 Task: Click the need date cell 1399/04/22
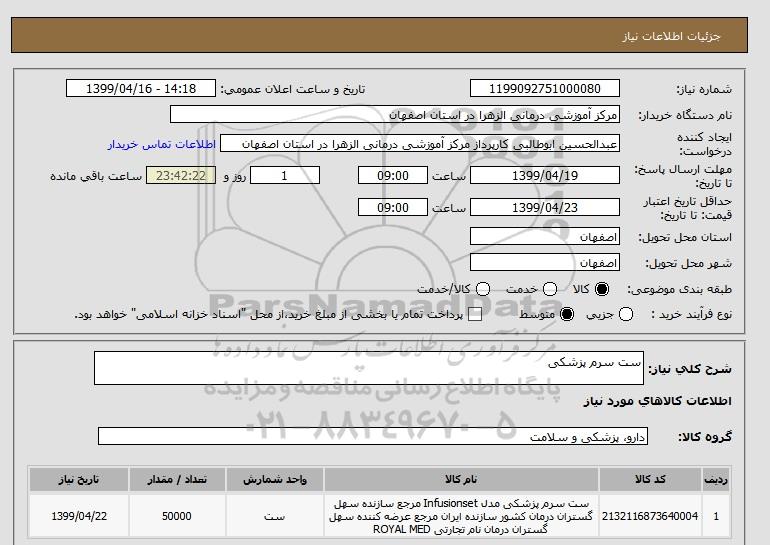coord(79,516)
